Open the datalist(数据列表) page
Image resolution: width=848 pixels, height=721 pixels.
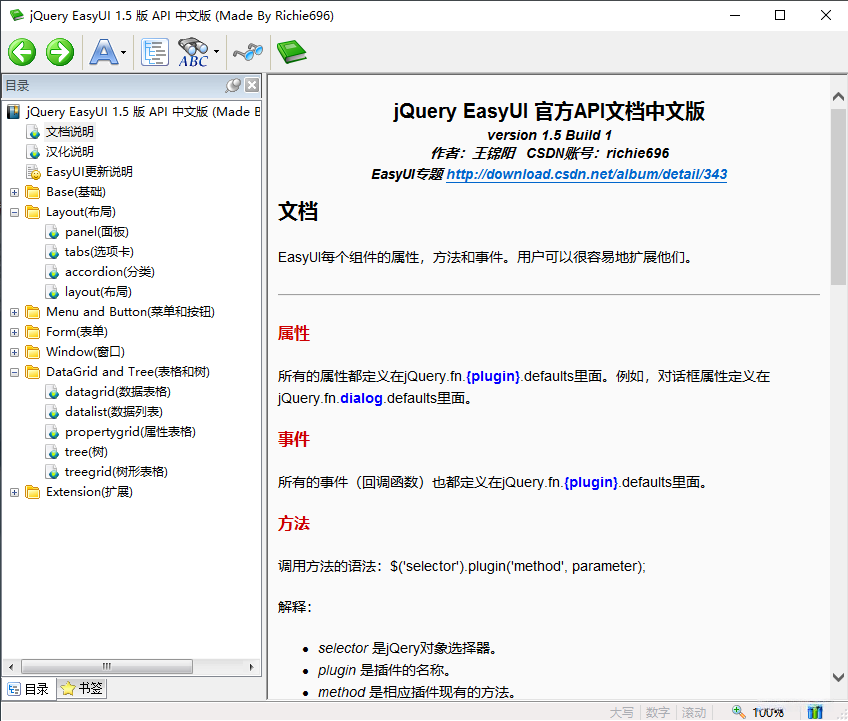click(114, 412)
